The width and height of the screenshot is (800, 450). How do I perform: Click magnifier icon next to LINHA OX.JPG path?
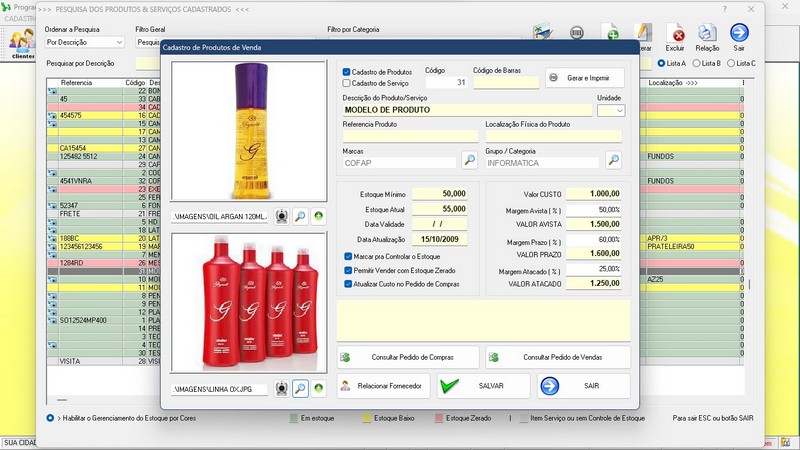(x=300, y=389)
